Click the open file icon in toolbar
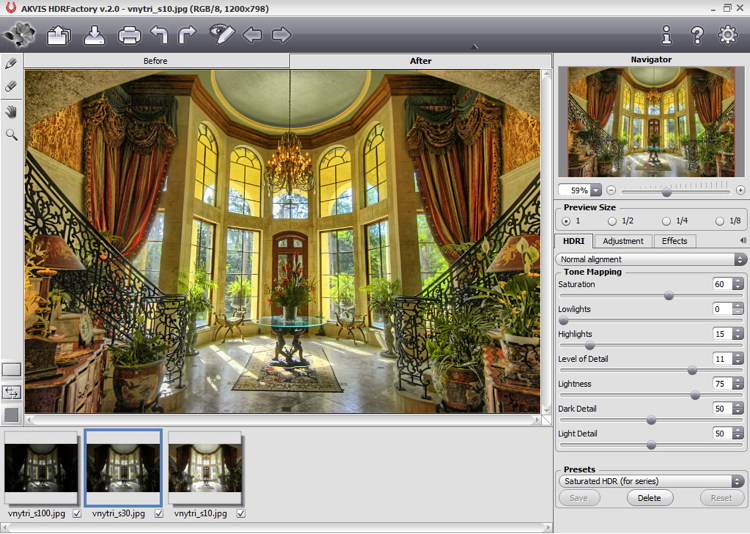This screenshot has width=750, height=534. coord(58,36)
